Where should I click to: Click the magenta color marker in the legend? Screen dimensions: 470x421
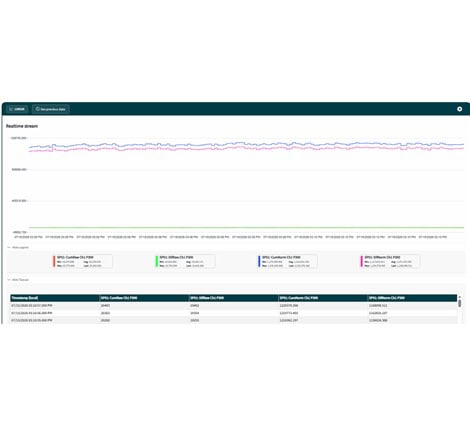pos(362,261)
